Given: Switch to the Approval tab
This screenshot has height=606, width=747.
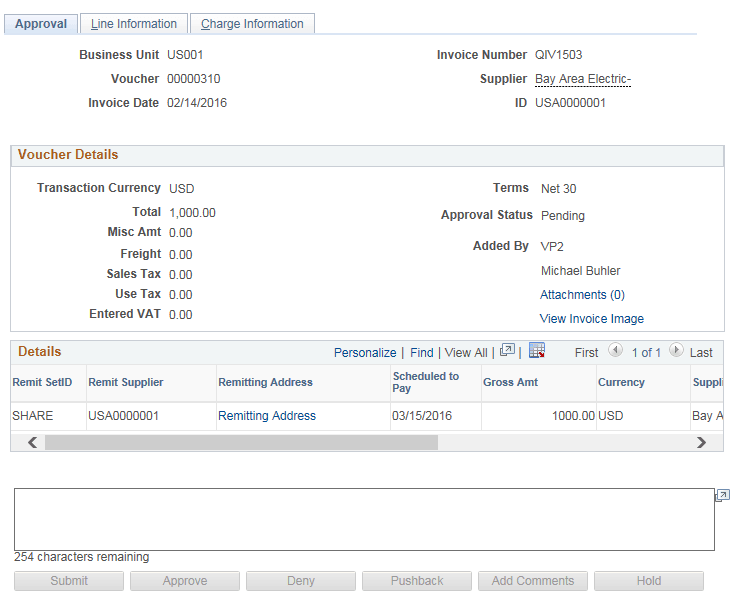Looking at the screenshot, I should tap(41, 24).
